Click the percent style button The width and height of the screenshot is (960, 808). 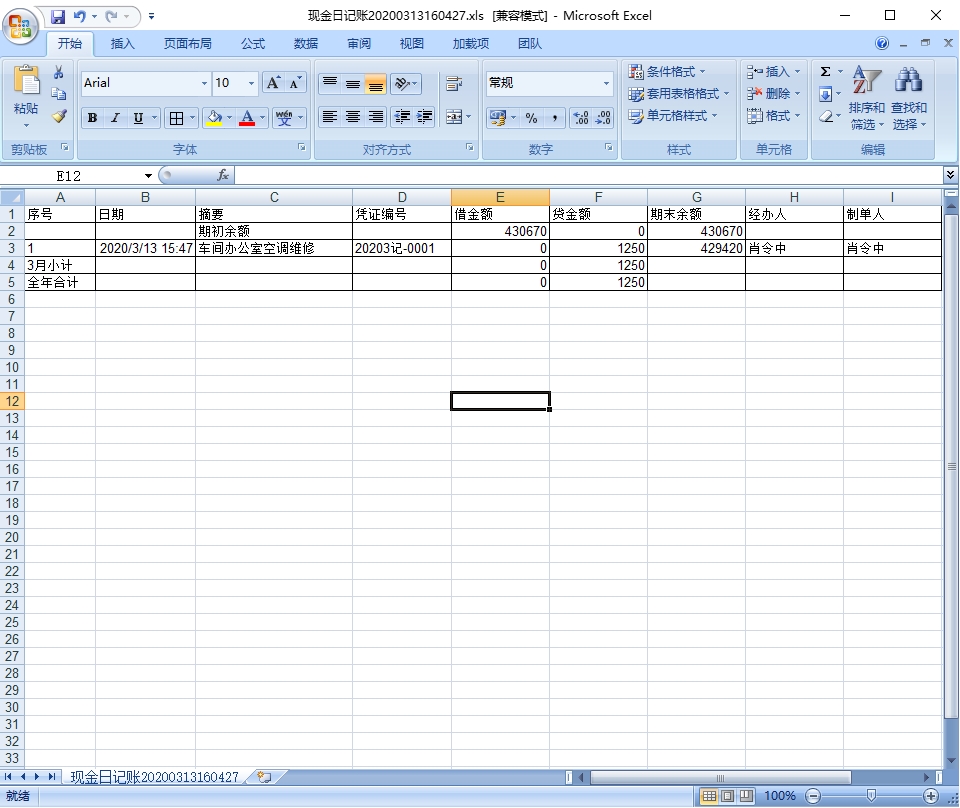(x=531, y=118)
